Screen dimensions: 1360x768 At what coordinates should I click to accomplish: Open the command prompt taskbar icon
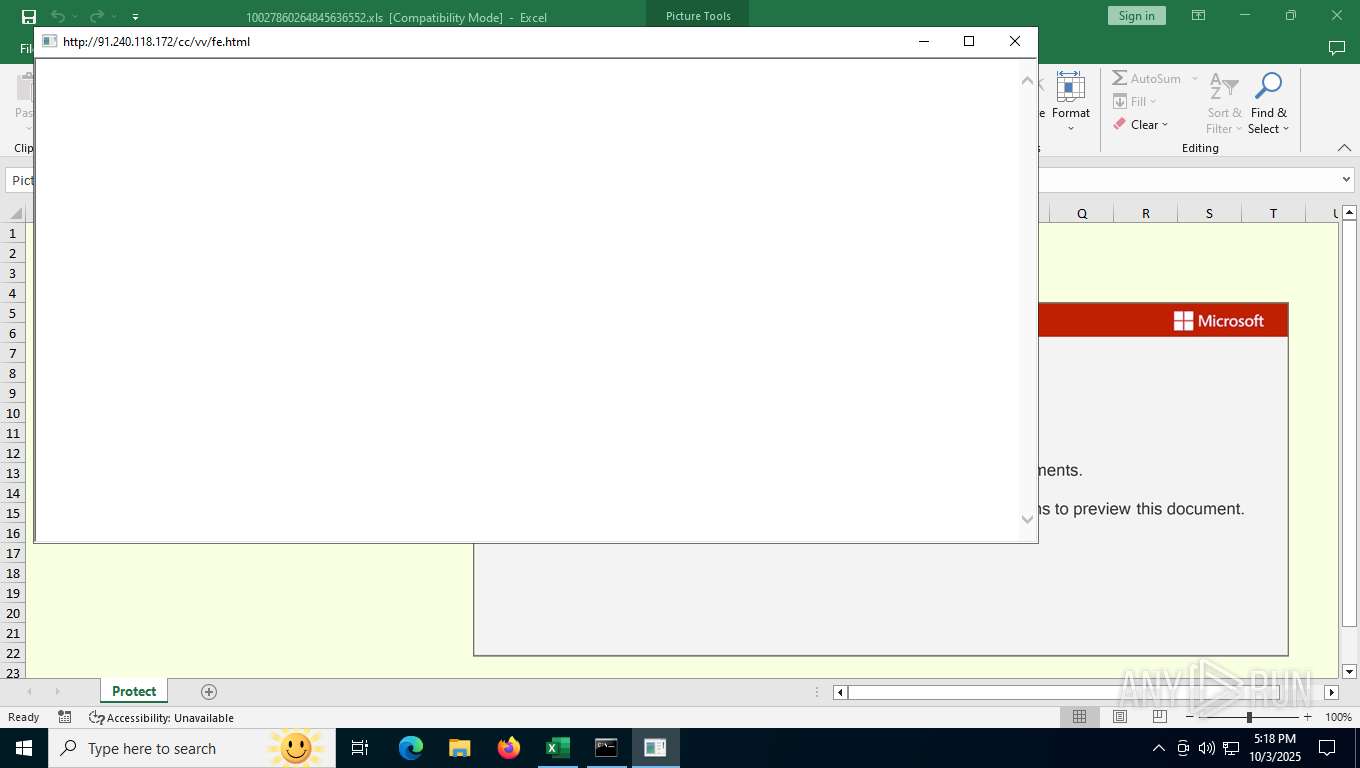pyautogui.click(x=606, y=748)
